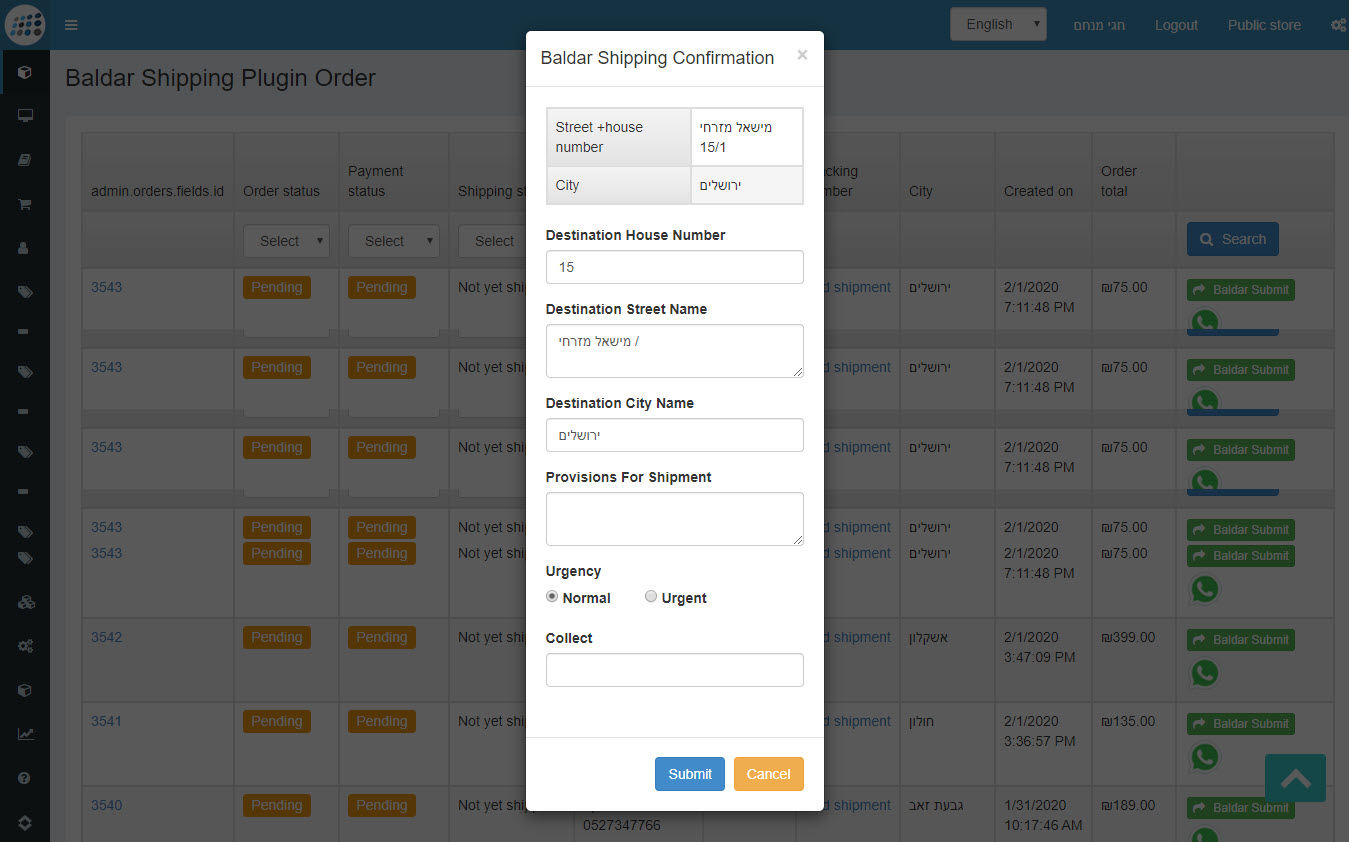Click the date 2/1/2020 3:36:57 PM
The width and height of the screenshot is (1349, 842).
tap(1040, 731)
